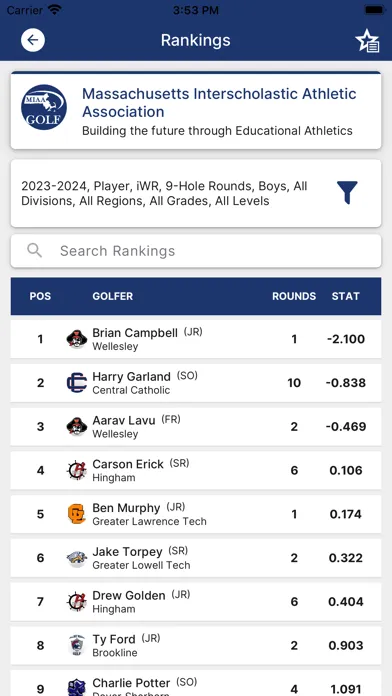Tap Greater Lowell Tech team logo

(76, 558)
